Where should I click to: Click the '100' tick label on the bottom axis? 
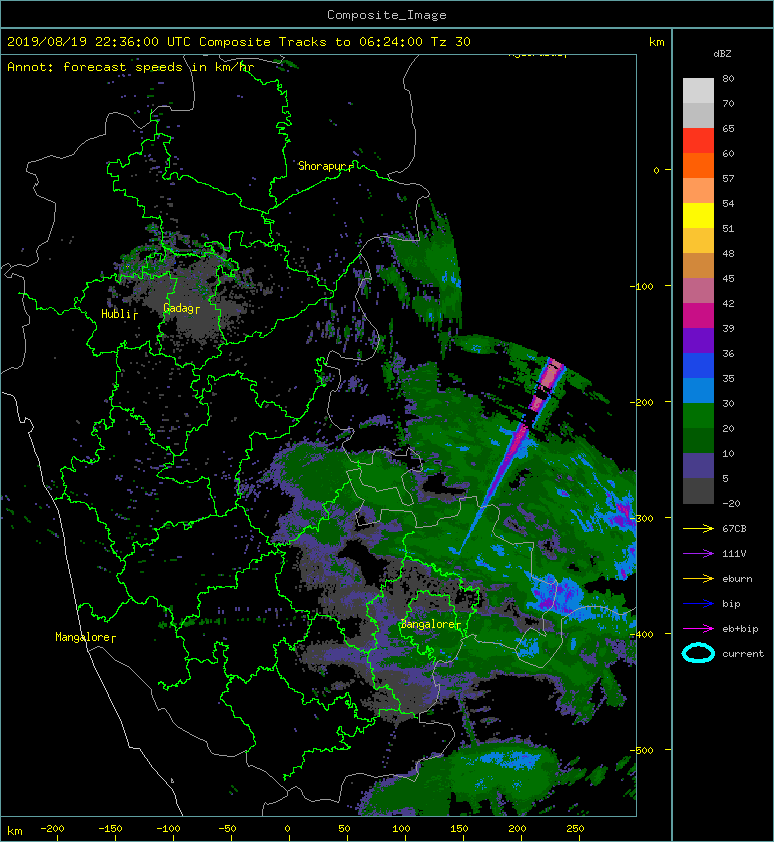click(401, 829)
